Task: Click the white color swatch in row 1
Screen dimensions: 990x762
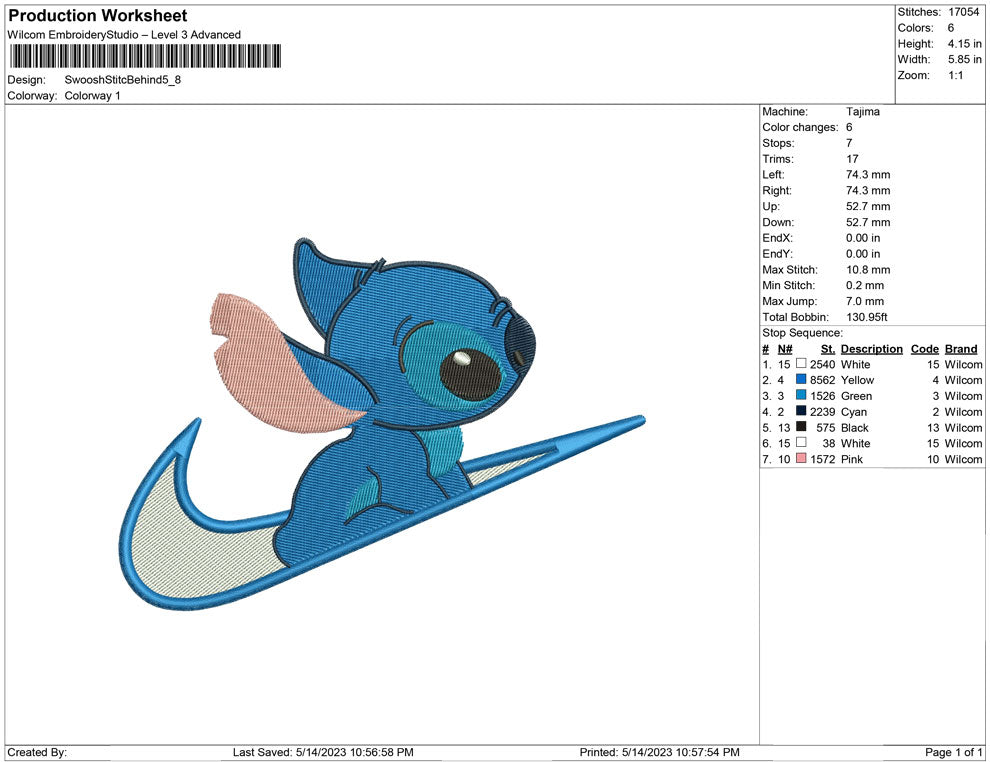Action: tap(801, 364)
